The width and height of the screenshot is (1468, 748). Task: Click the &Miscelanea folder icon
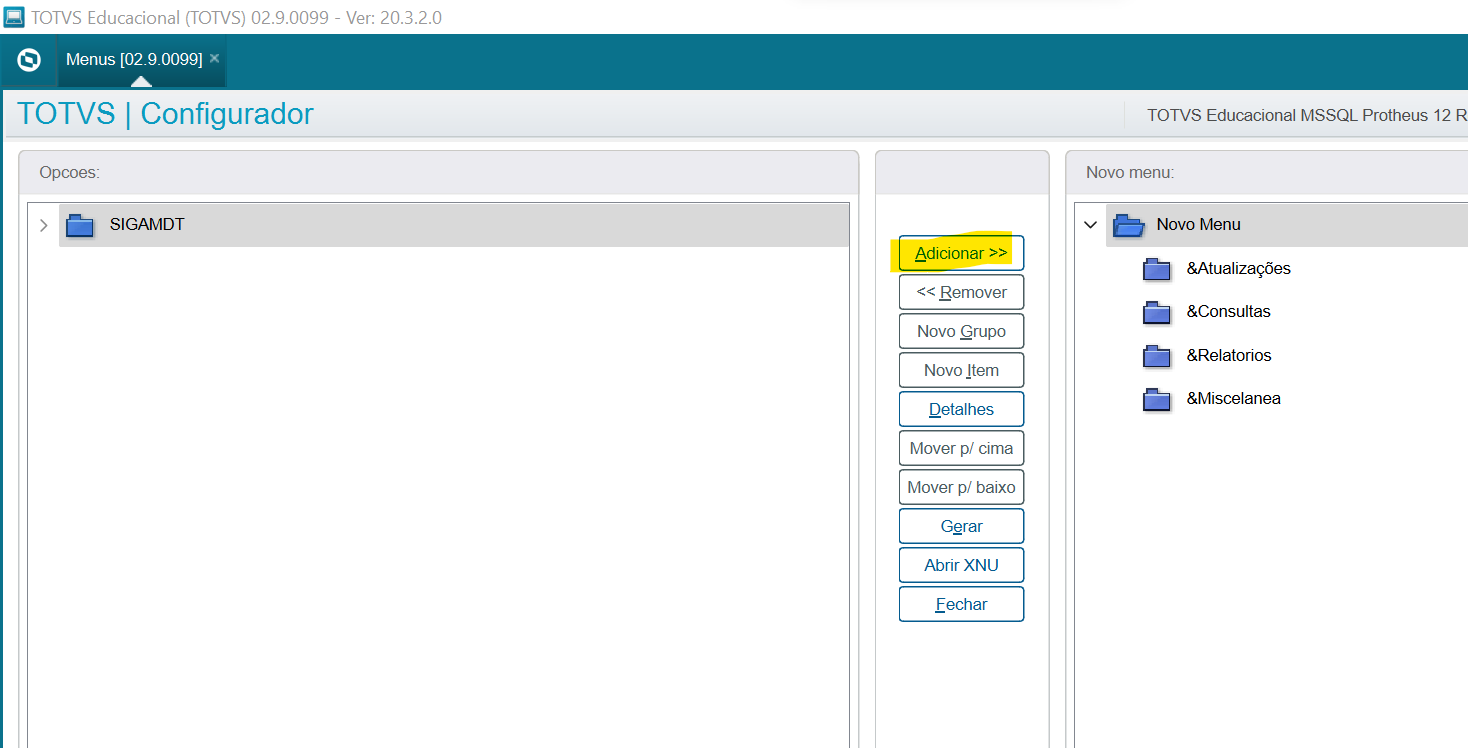pyautogui.click(x=1157, y=399)
